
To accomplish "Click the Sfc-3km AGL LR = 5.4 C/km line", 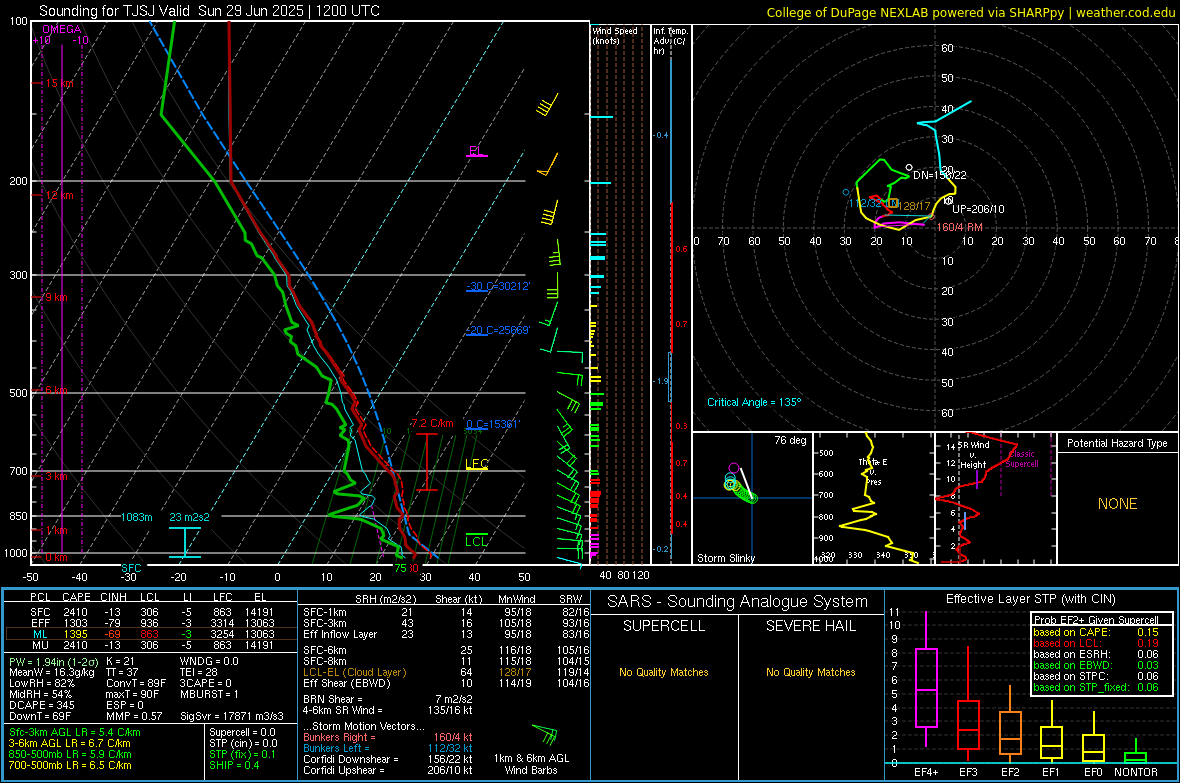I will [75, 732].
